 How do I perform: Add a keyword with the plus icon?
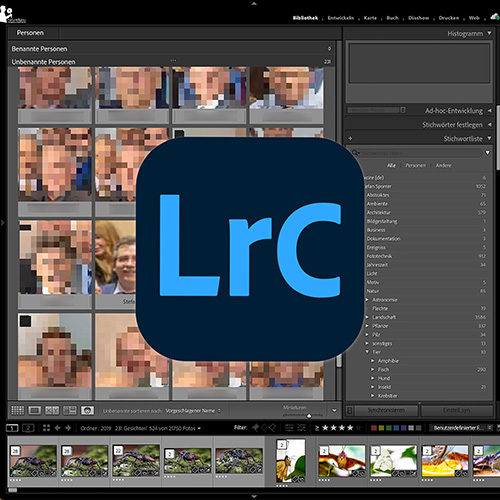point(350,138)
